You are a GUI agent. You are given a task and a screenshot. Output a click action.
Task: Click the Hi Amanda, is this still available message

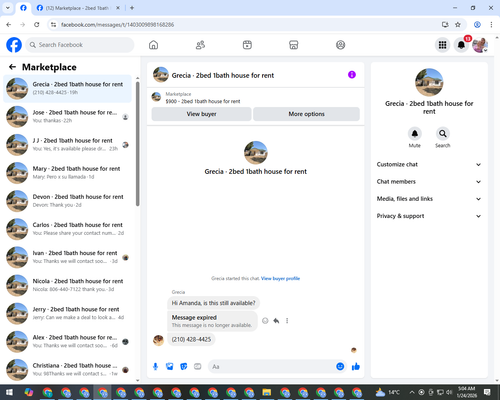point(213,303)
